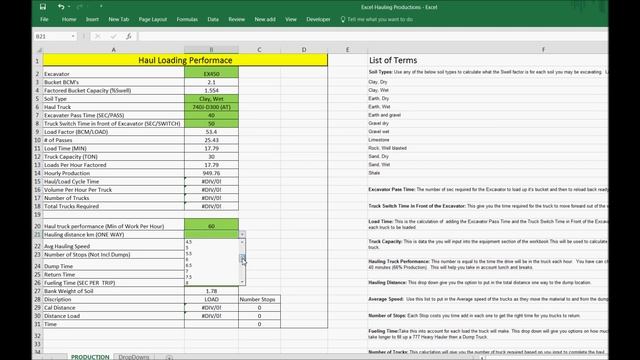Select row 1 header
640x360 pixels.
37,60
